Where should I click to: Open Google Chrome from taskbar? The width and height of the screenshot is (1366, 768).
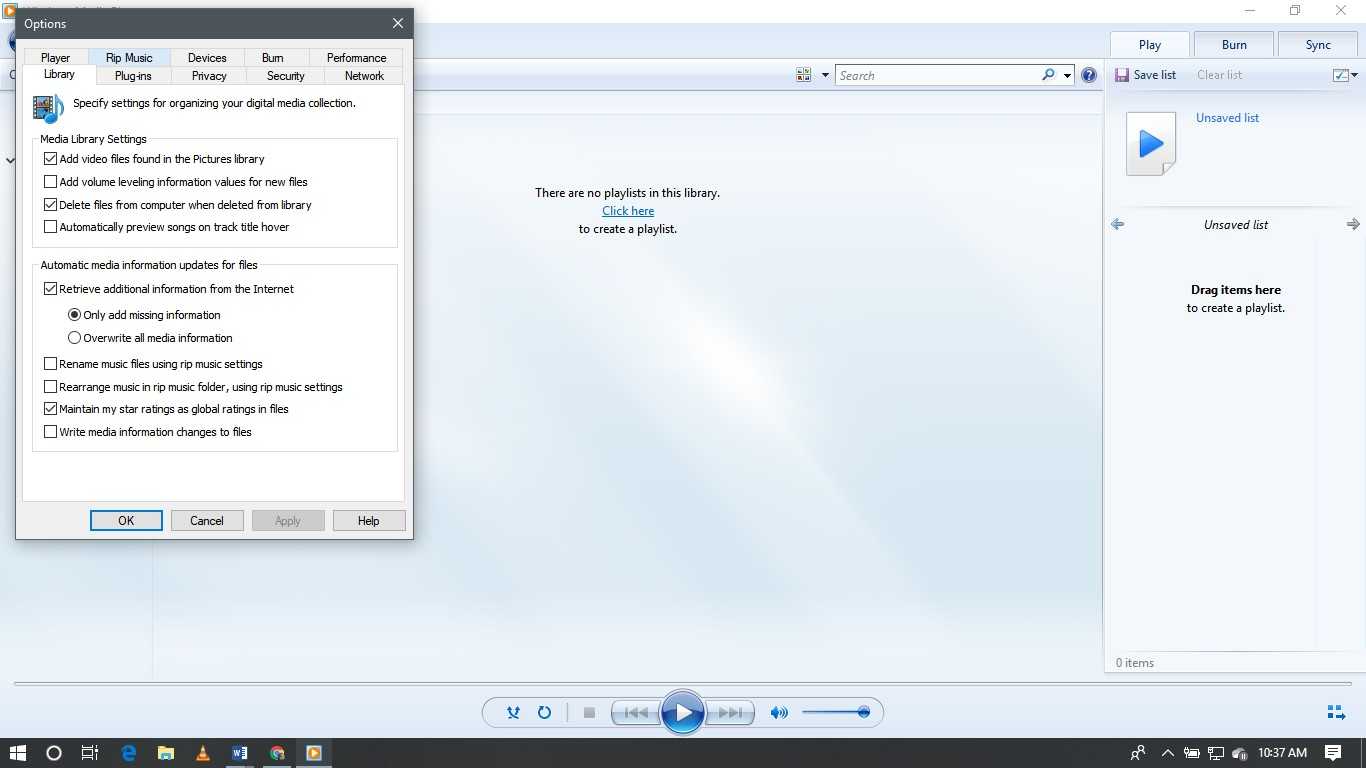tap(277, 753)
